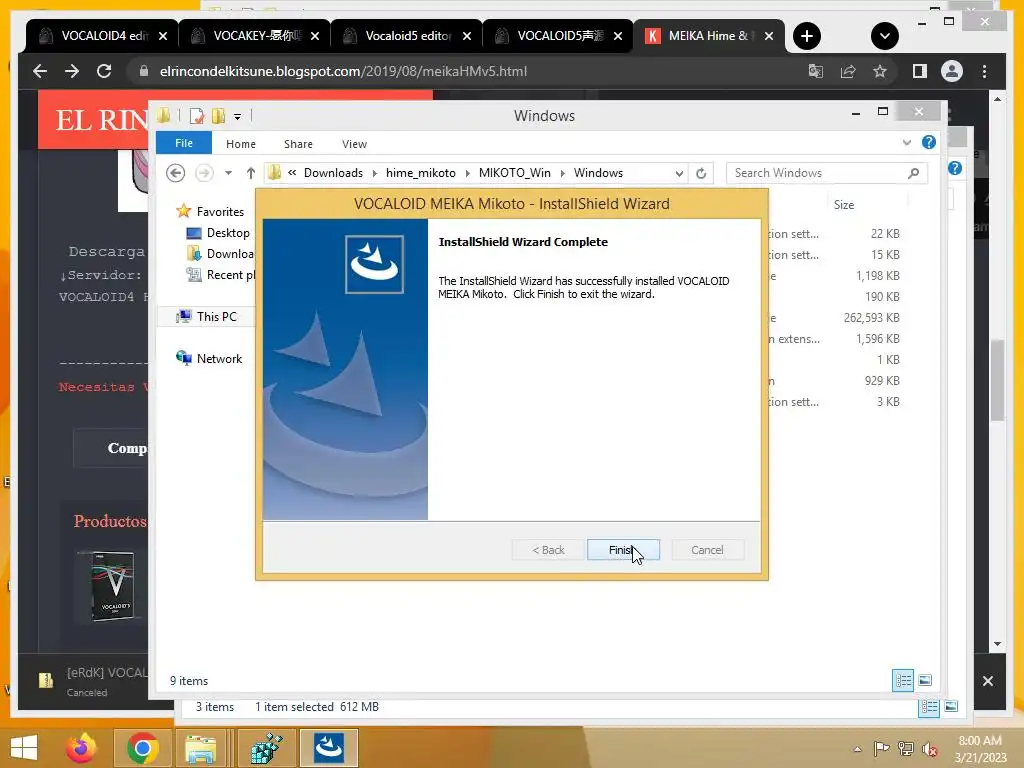Click hime_mikoto in the address breadcrumb
The width and height of the screenshot is (1024, 768).
421,173
